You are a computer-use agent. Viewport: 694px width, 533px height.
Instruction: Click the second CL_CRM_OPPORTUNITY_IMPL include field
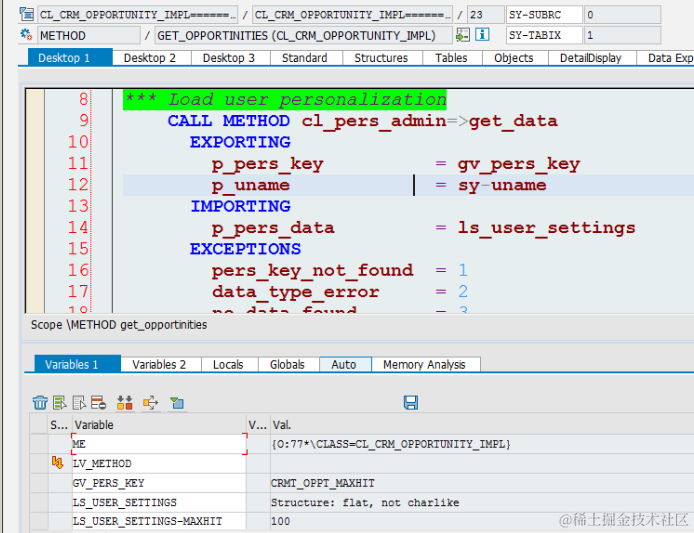click(x=352, y=15)
